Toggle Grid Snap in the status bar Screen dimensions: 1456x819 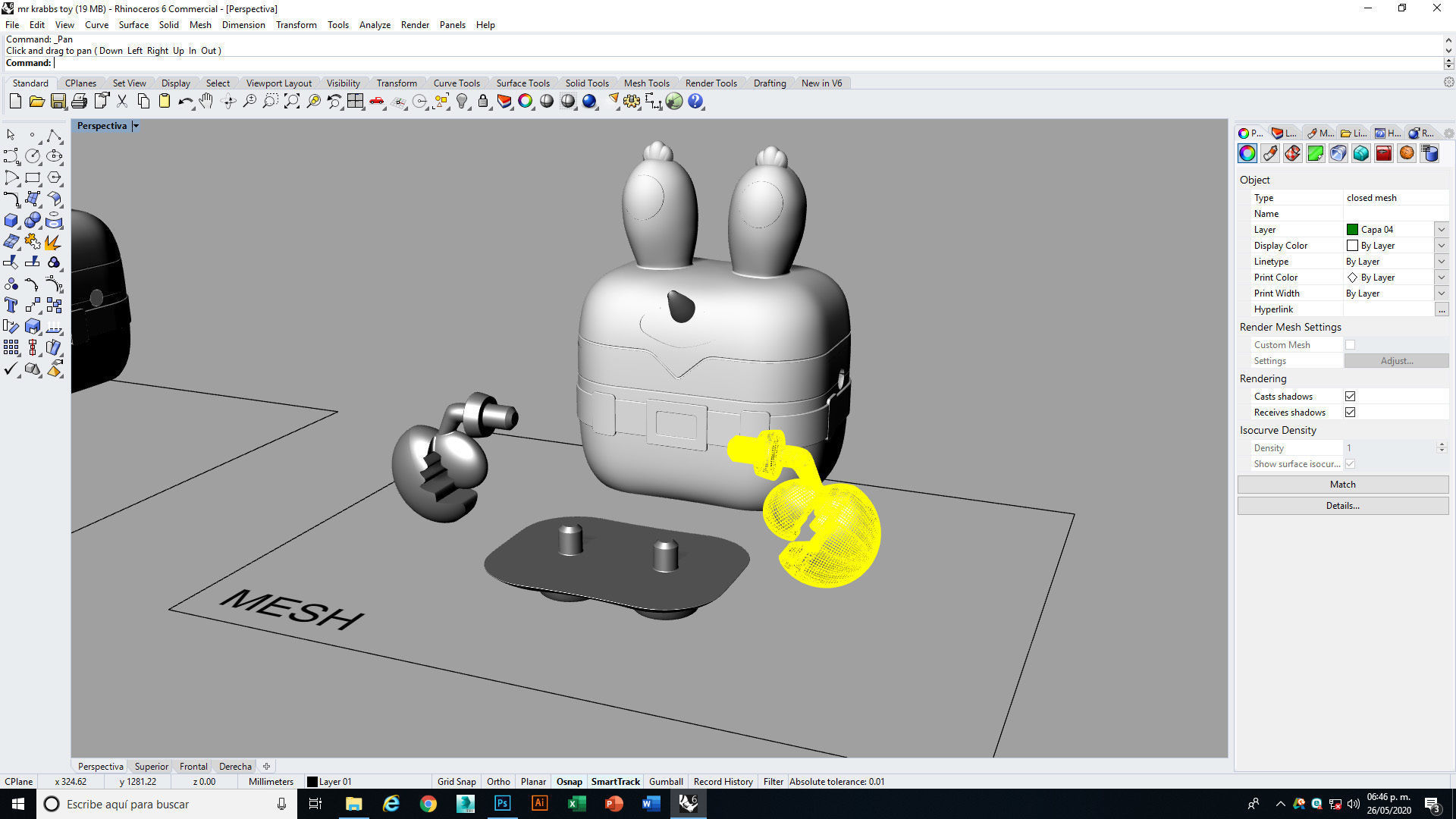coord(457,781)
